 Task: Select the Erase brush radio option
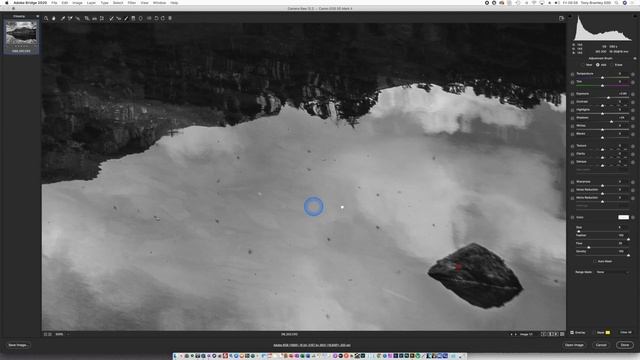[612, 65]
